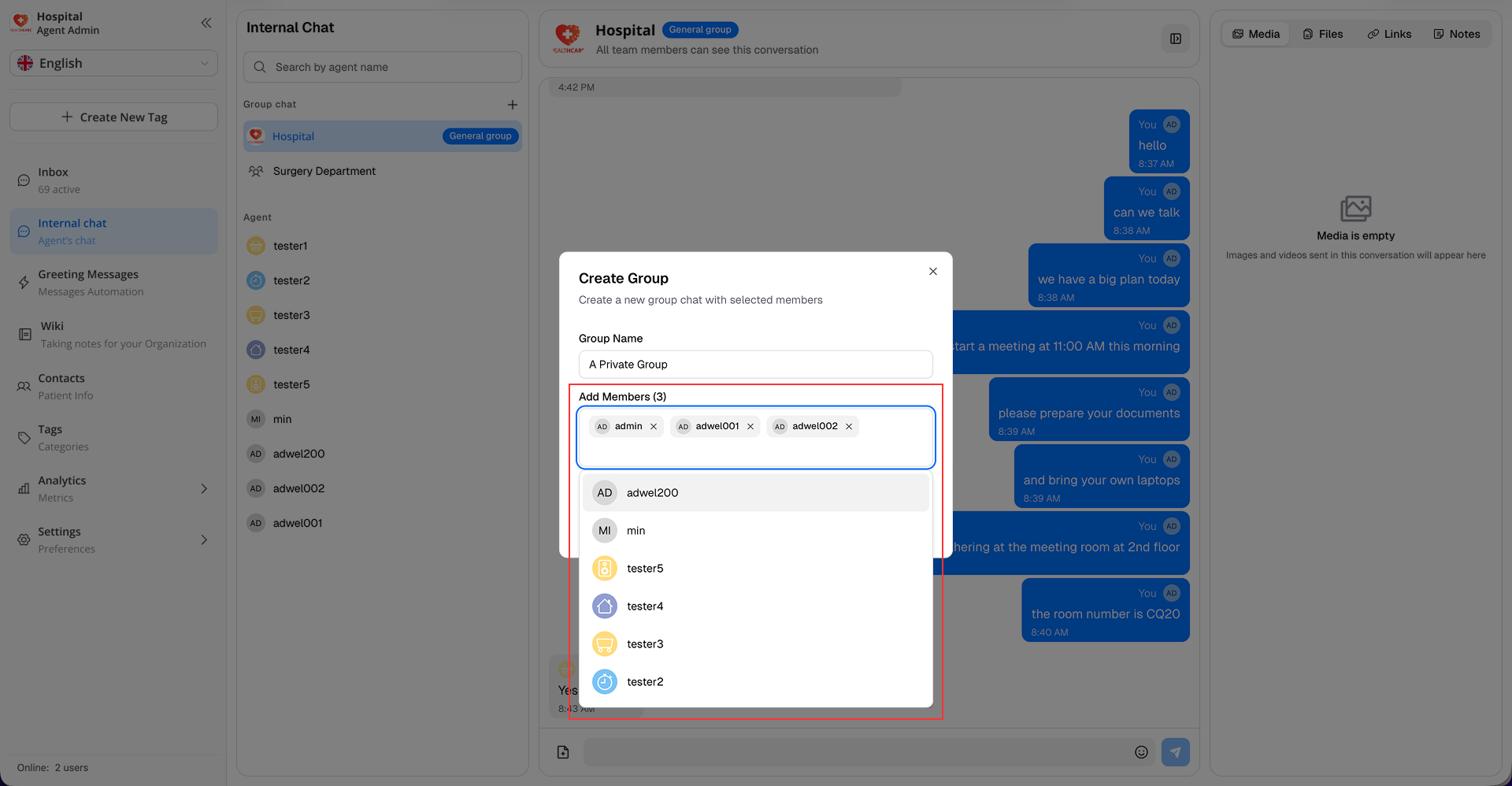This screenshot has width=1512, height=786.
Task: Remove adwel002 from the member list
Action: pyautogui.click(x=849, y=427)
